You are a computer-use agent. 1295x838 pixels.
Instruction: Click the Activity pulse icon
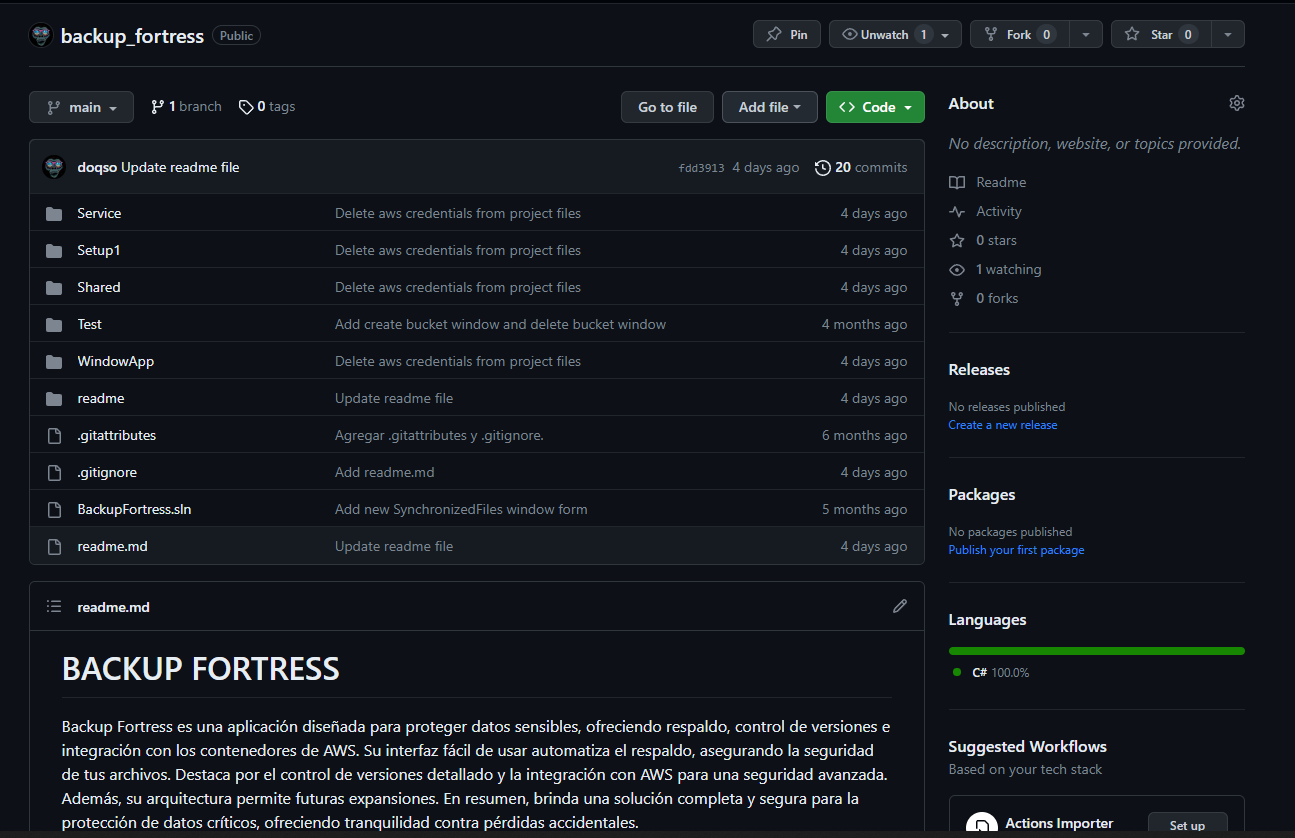tap(958, 211)
